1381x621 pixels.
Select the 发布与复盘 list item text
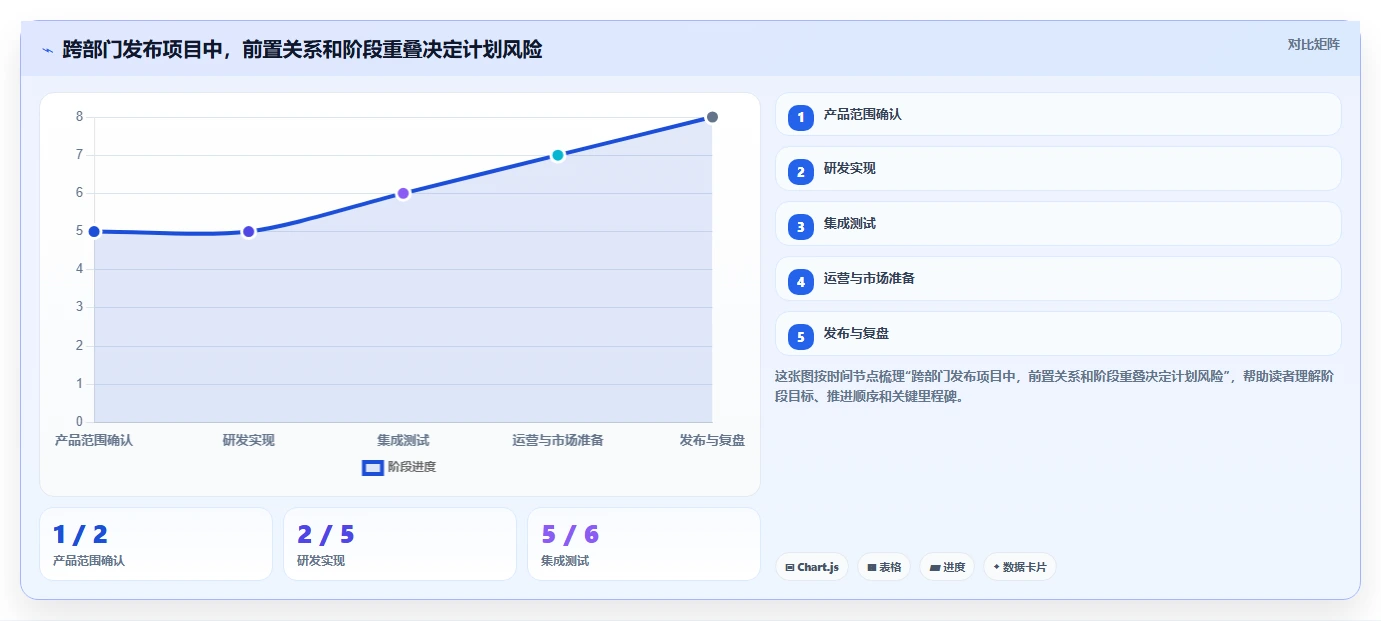click(x=856, y=334)
